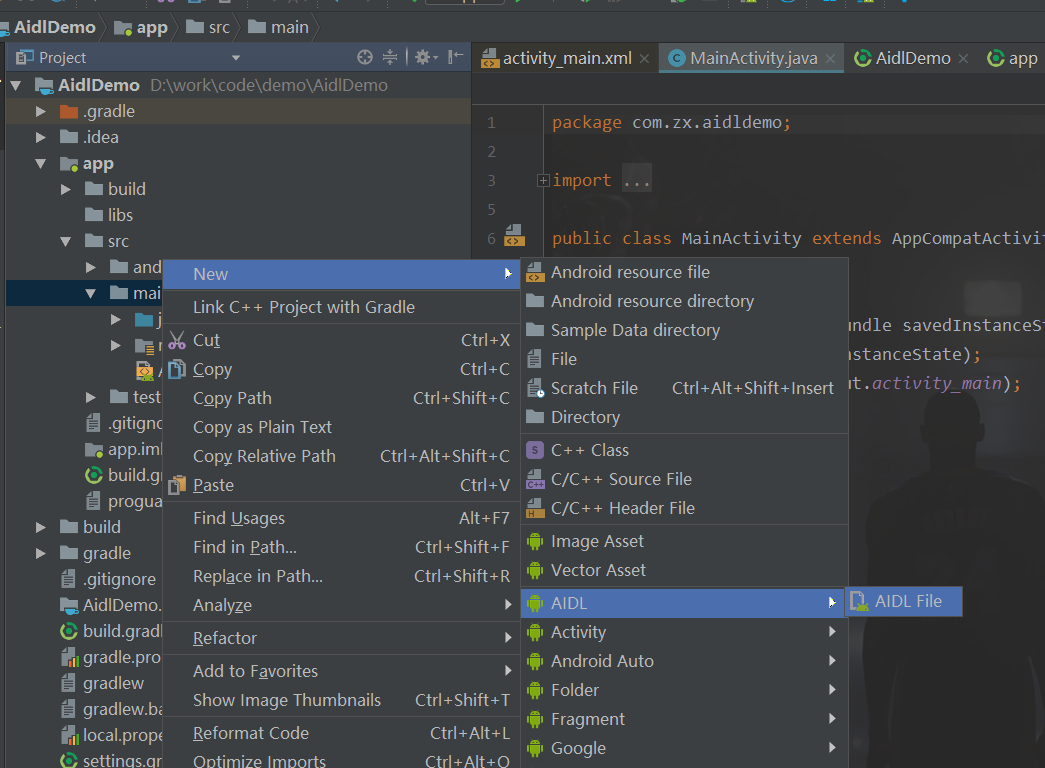
Task: Select Copy Path menu item
Action: pos(341,398)
